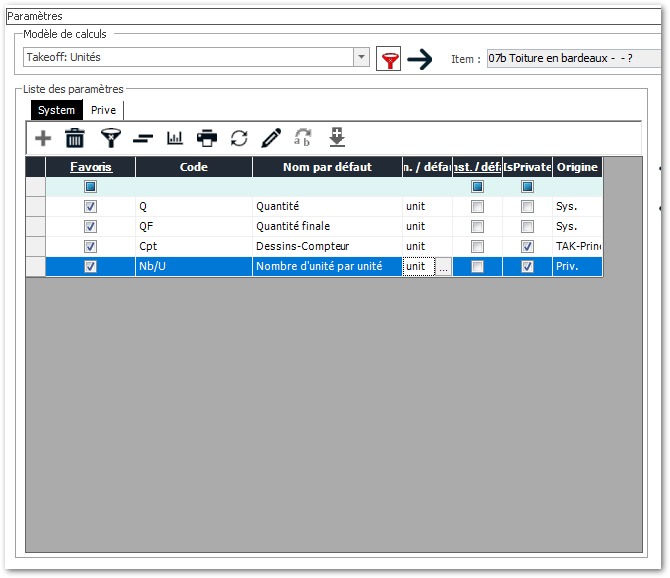Click the pencil edit icon
Image resolution: width=670 pixels, height=578 pixels.
(x=271, y=138)
